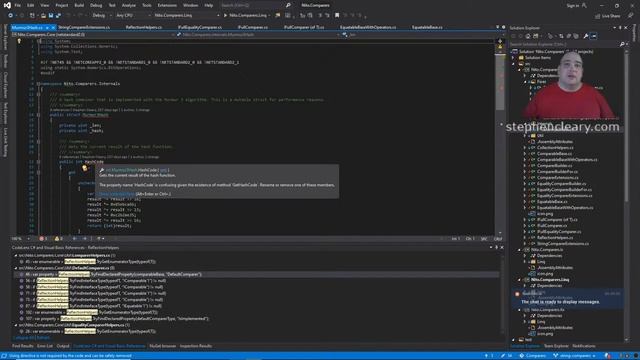This screenshot has height=360, width=640.
Task: Collapse the DefaultComparer.cs reference group
Action: pos(16,268)
